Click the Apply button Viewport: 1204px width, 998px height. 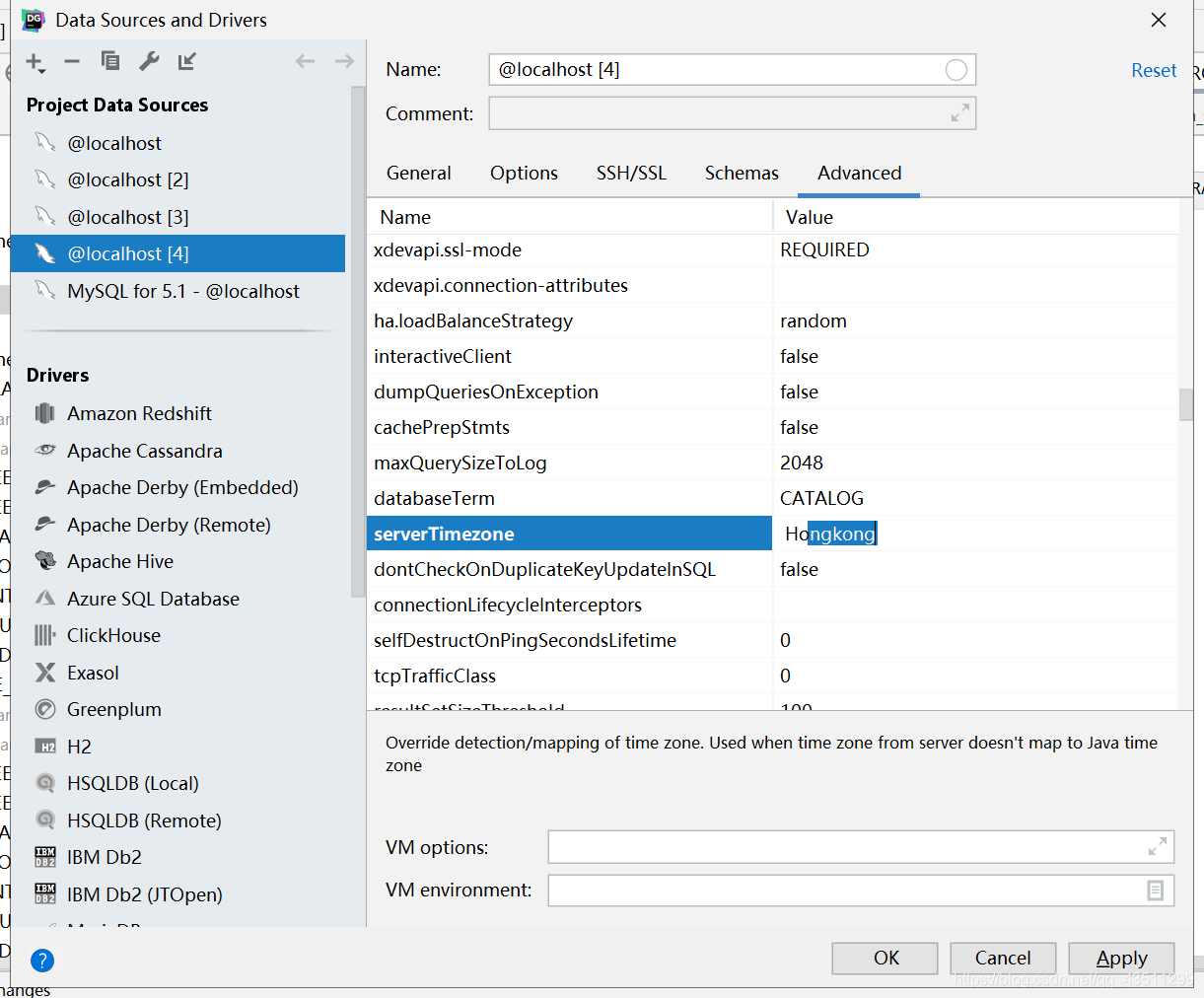tap(1121, 958)
